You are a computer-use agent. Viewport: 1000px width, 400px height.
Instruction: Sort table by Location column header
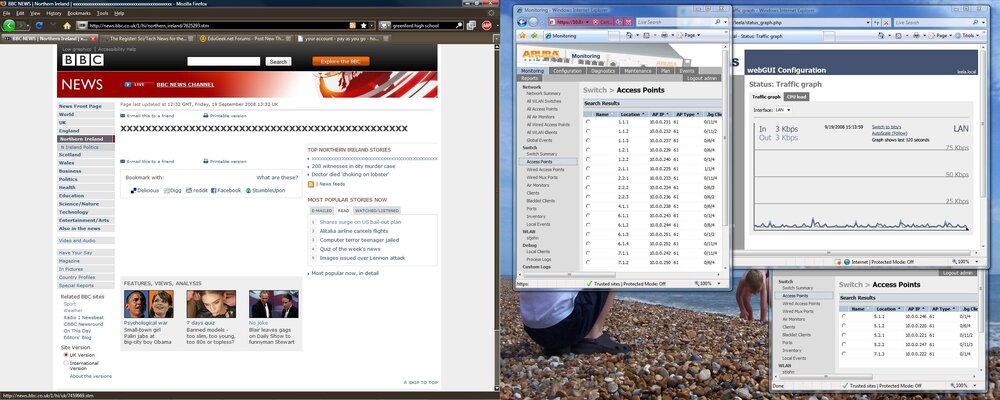[x=631, y=114]
